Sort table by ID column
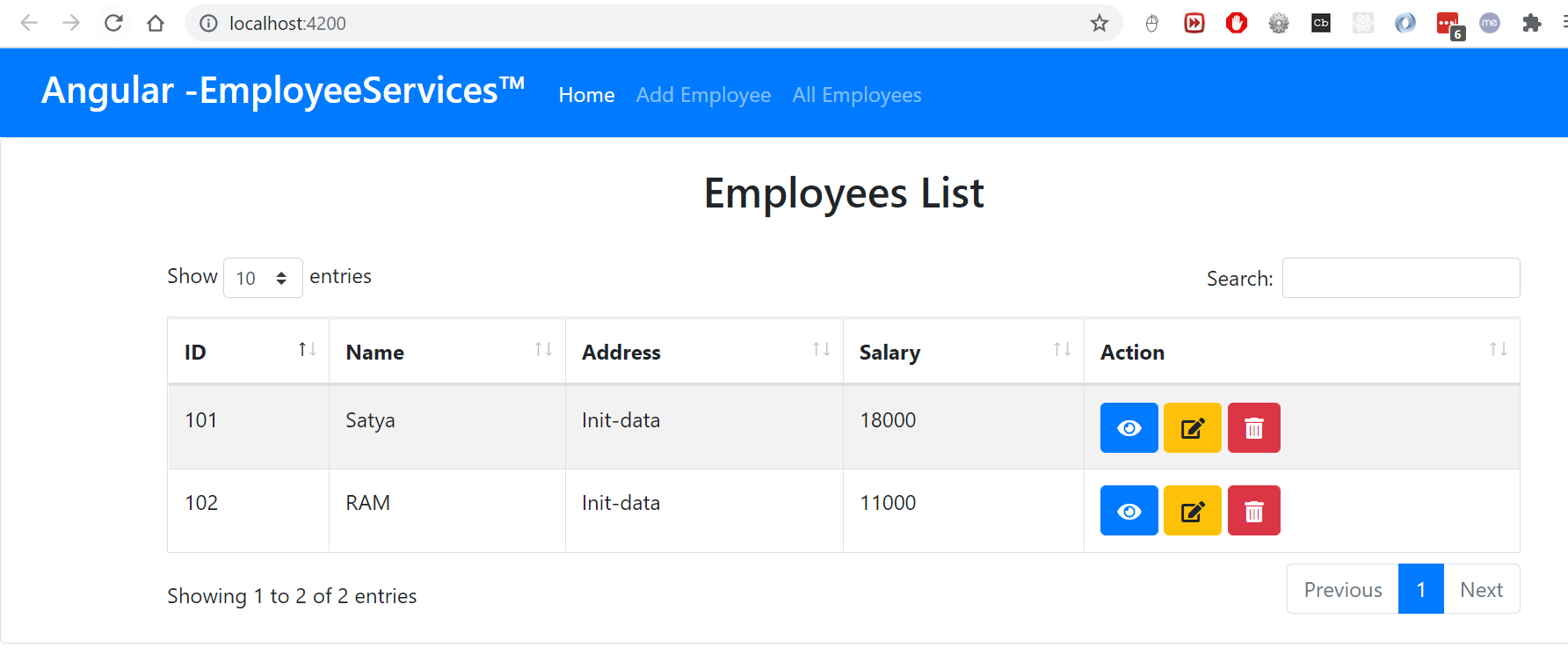 click(x=249, y=352)
